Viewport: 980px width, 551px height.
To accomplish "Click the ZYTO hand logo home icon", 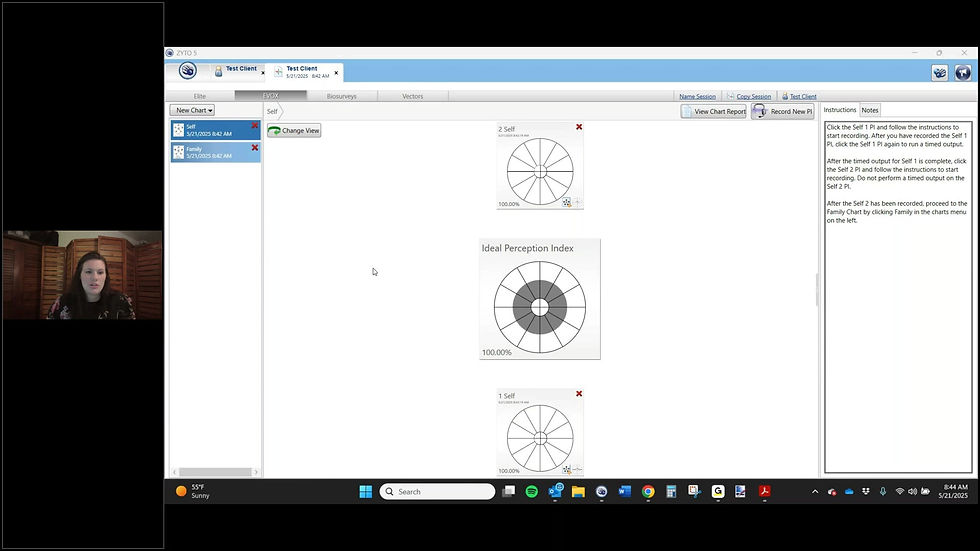I will [x=188, y=71].
